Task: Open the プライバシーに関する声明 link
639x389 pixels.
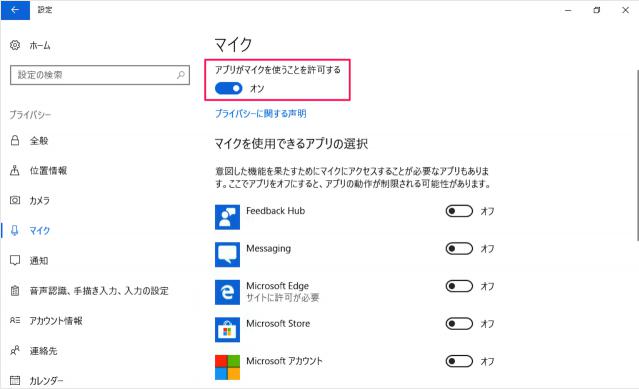Action: point(260,113)
